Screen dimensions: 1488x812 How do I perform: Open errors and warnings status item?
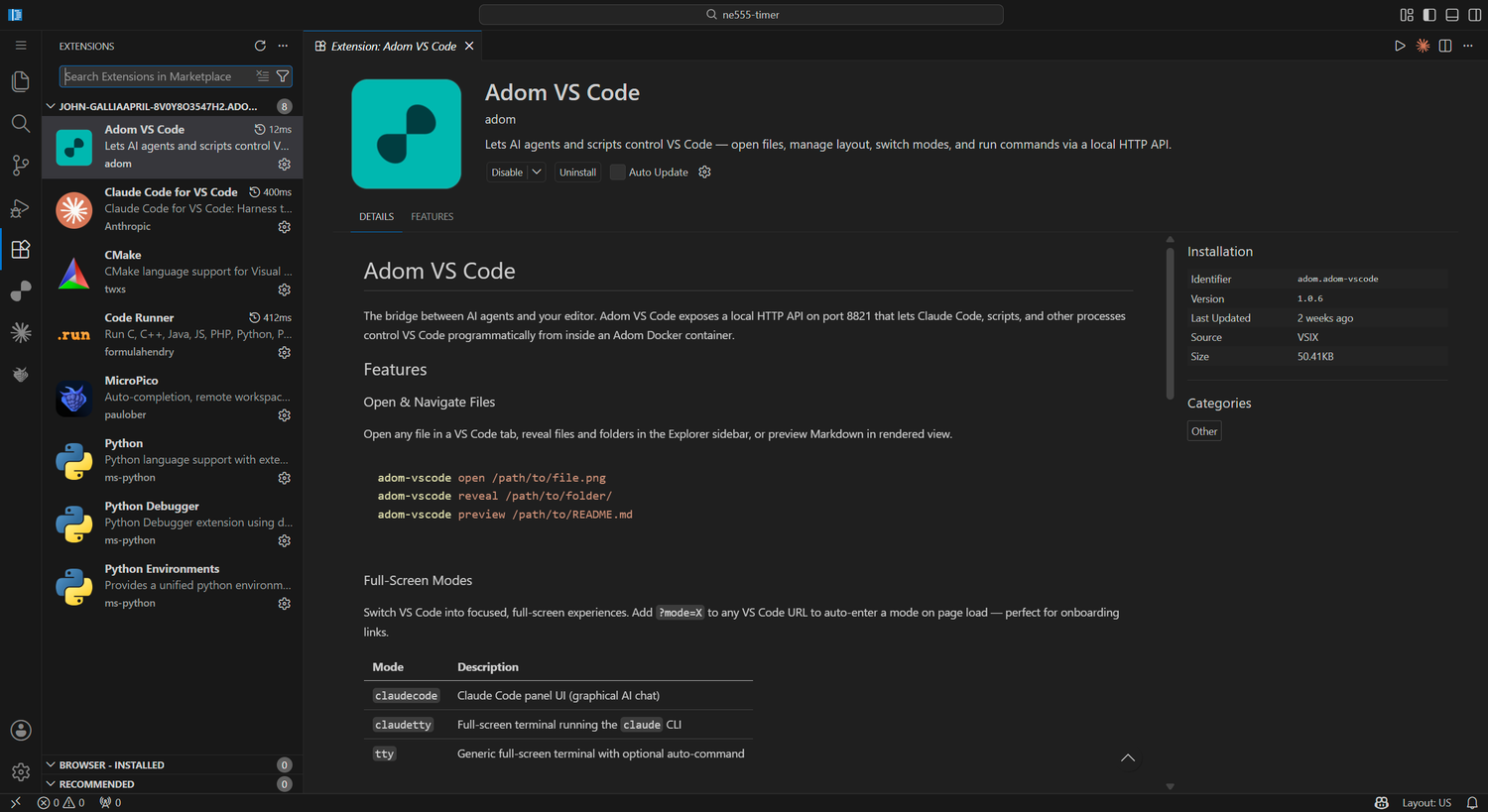(x=61, y=803)
